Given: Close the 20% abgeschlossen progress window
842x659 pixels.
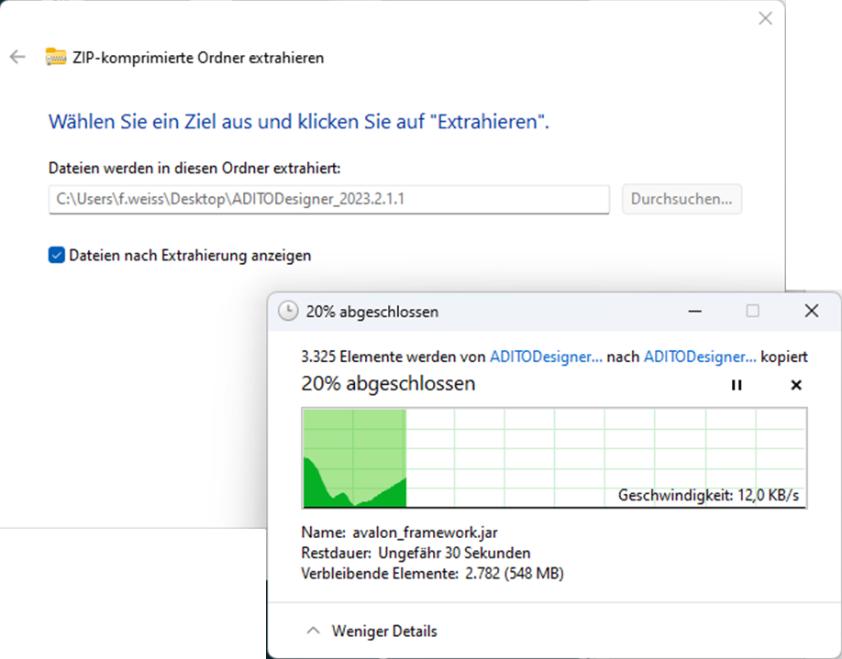Looking at the screenshot, I should [x=810, y=312].
